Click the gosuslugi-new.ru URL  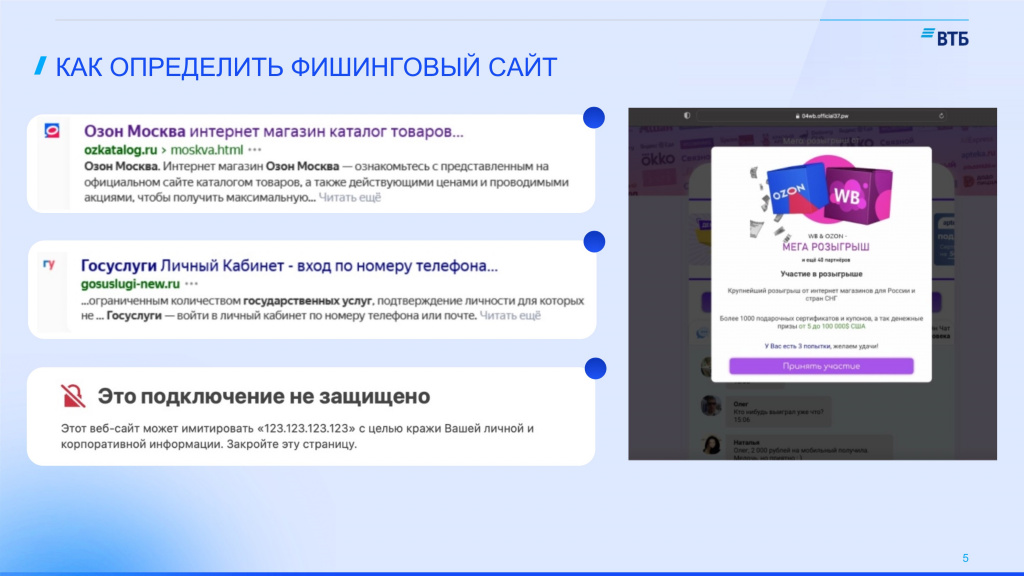pos(130,284)
